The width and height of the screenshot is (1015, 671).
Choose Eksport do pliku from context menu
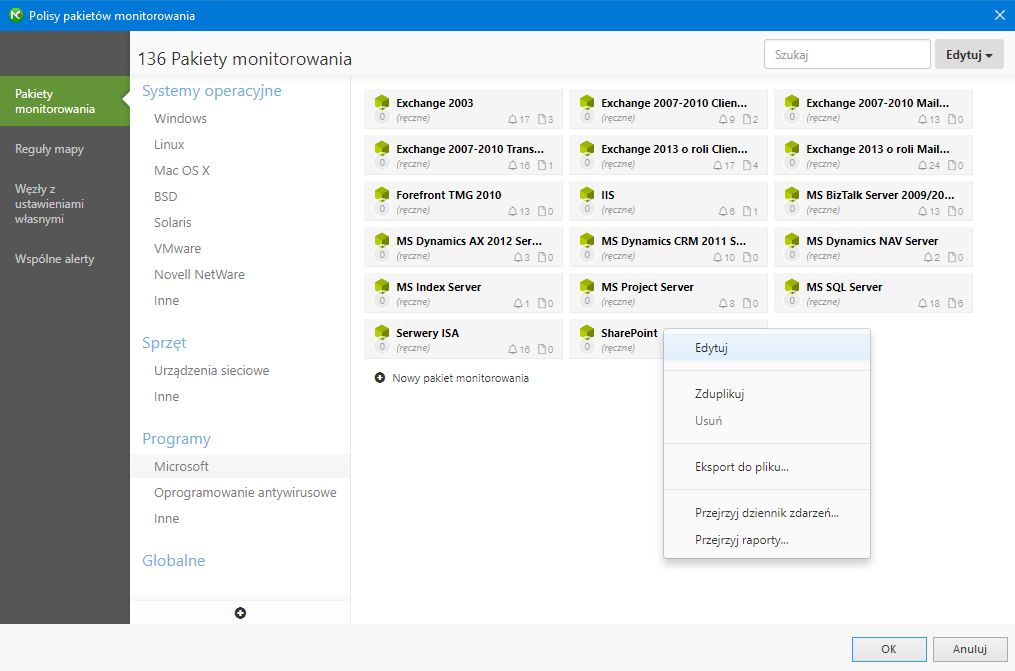click(741, 467)
